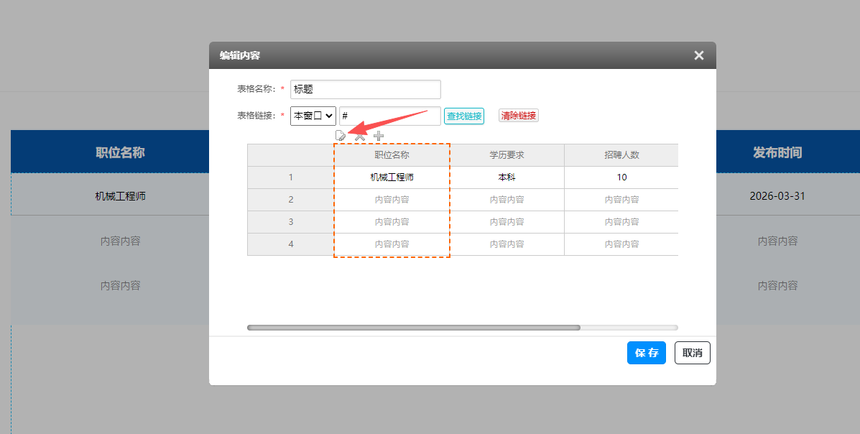The width and height of the screenshot is (860, 434).
Task: Select row number 3 header
Action: [291, 222]
